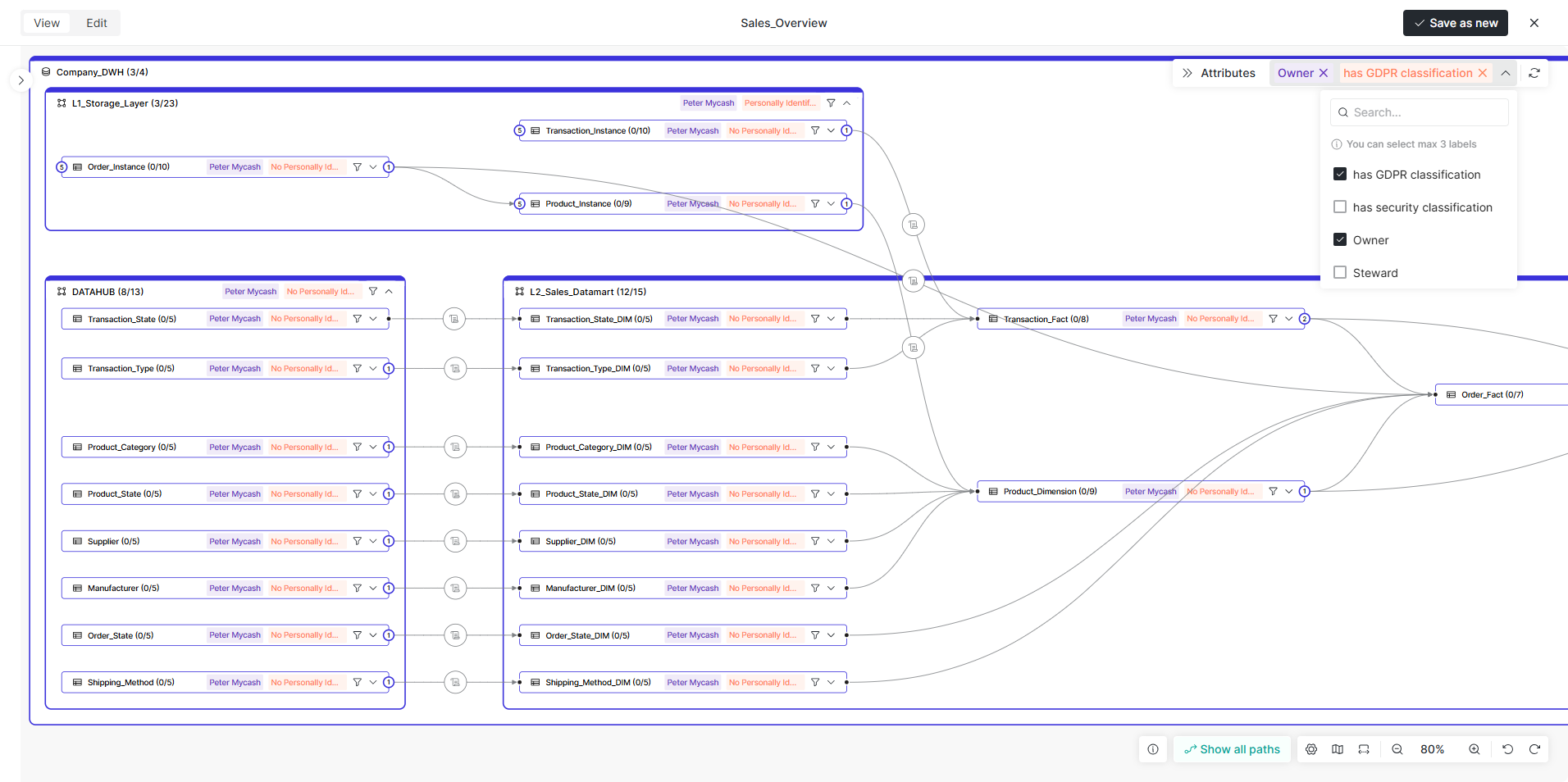Collapse the attributes label list with the chevron
Screen dimensions: 1568x782
(1506, 73)
